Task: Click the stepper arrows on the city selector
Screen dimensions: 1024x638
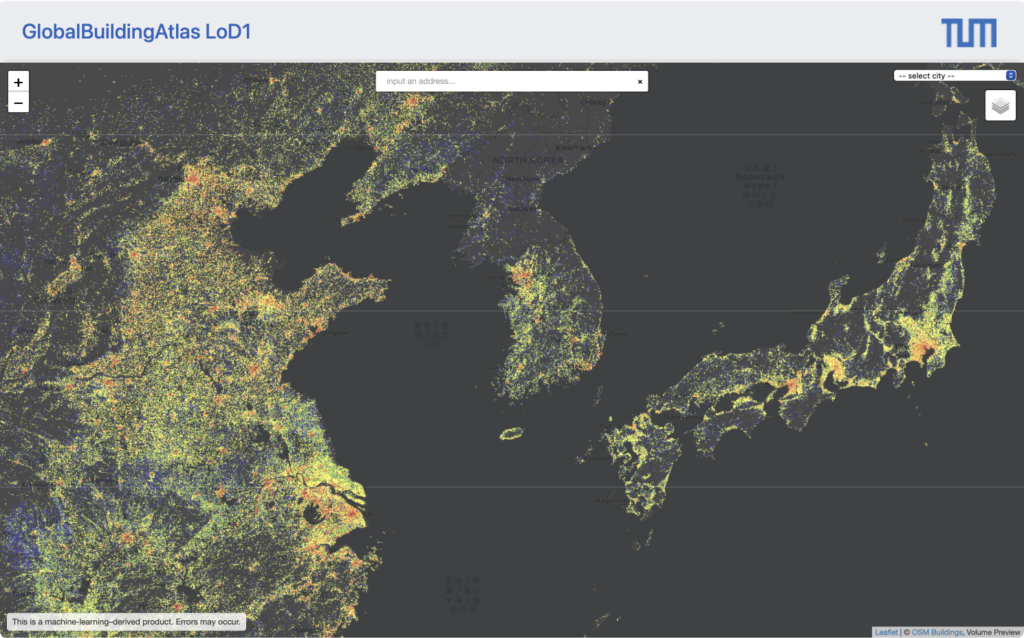Action: tap(1010, 74)
